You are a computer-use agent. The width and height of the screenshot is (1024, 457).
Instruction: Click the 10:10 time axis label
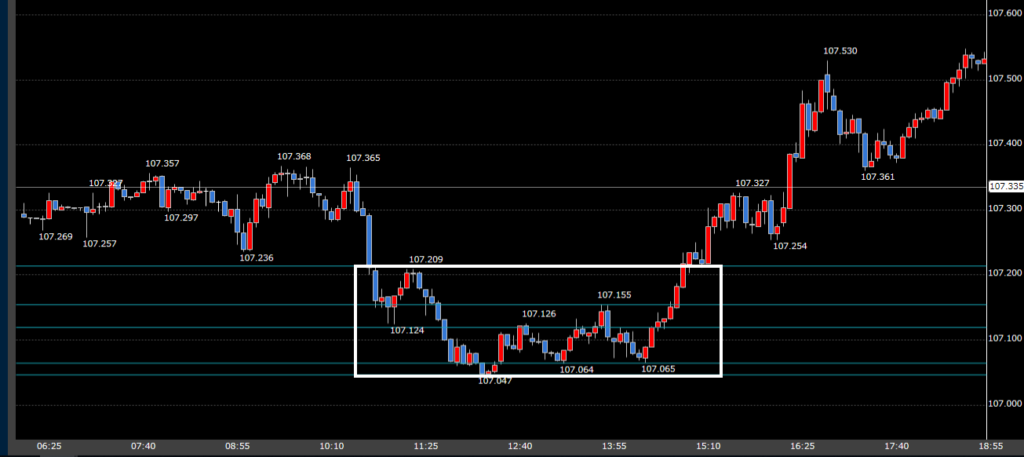(332, 447)
